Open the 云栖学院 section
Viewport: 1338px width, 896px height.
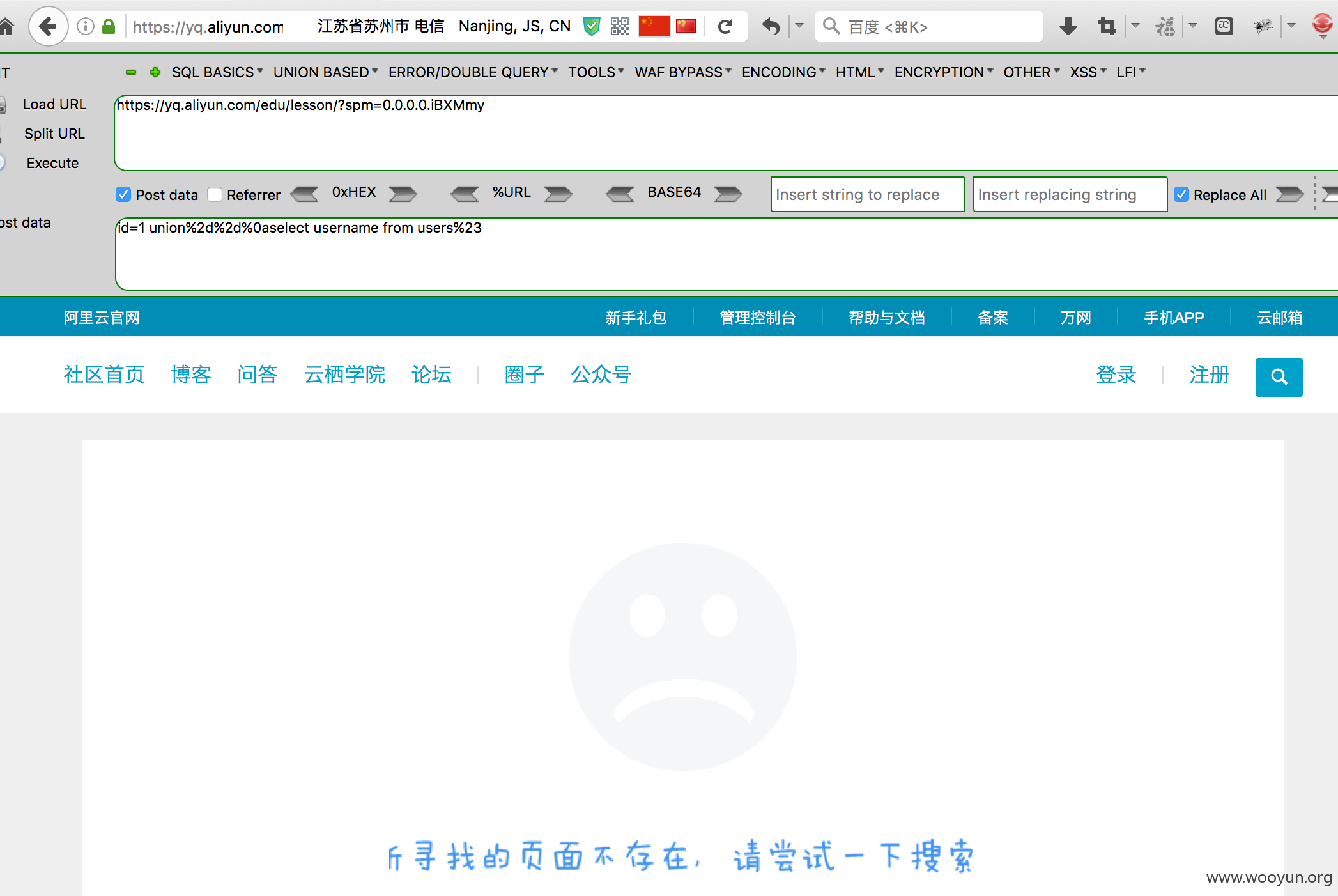[x=344, y=375]
